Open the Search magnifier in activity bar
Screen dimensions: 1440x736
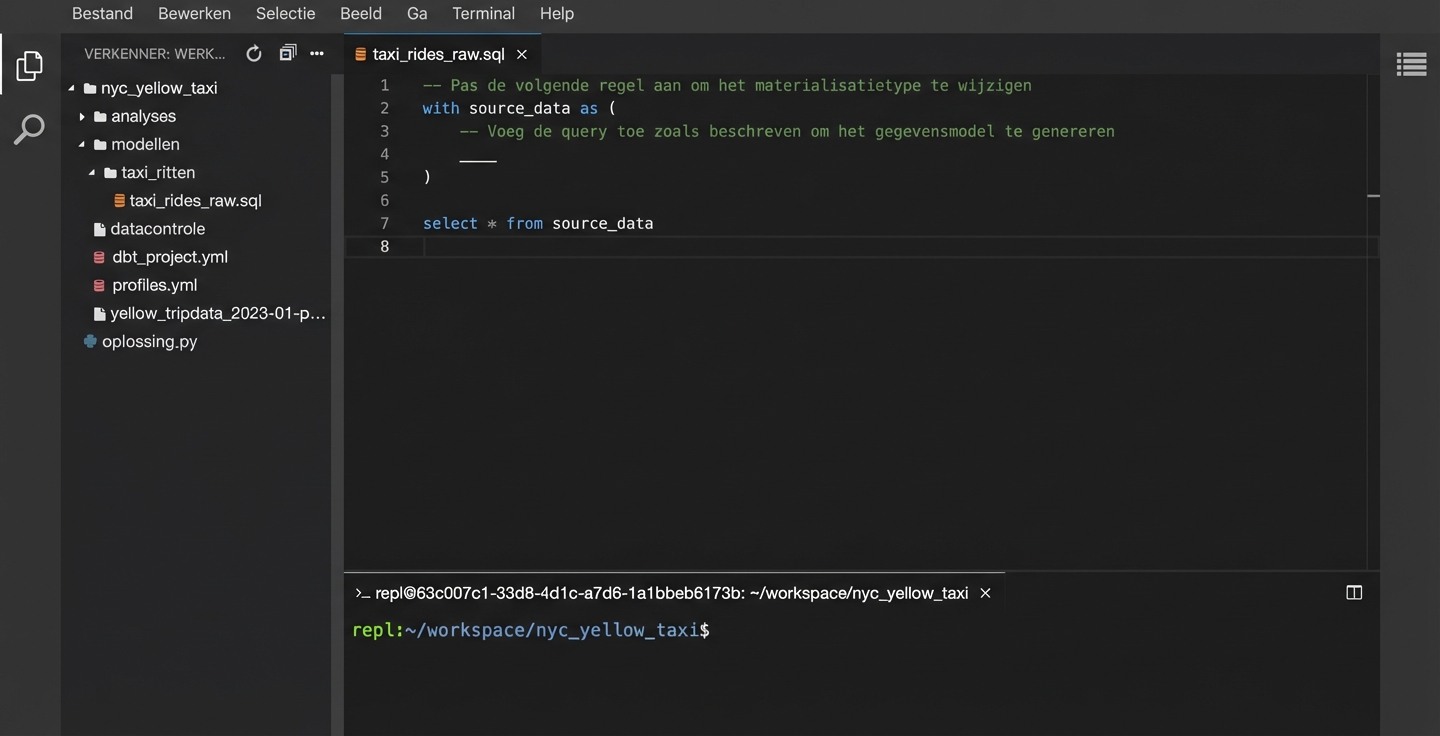coord(30,129)
